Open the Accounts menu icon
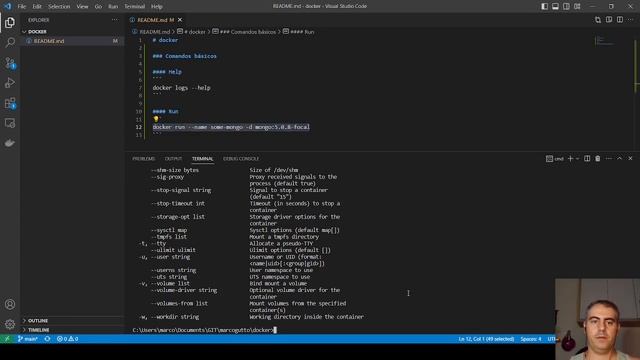Image resolution: width=640 pixels, height=360 pixels. [10, 304]
